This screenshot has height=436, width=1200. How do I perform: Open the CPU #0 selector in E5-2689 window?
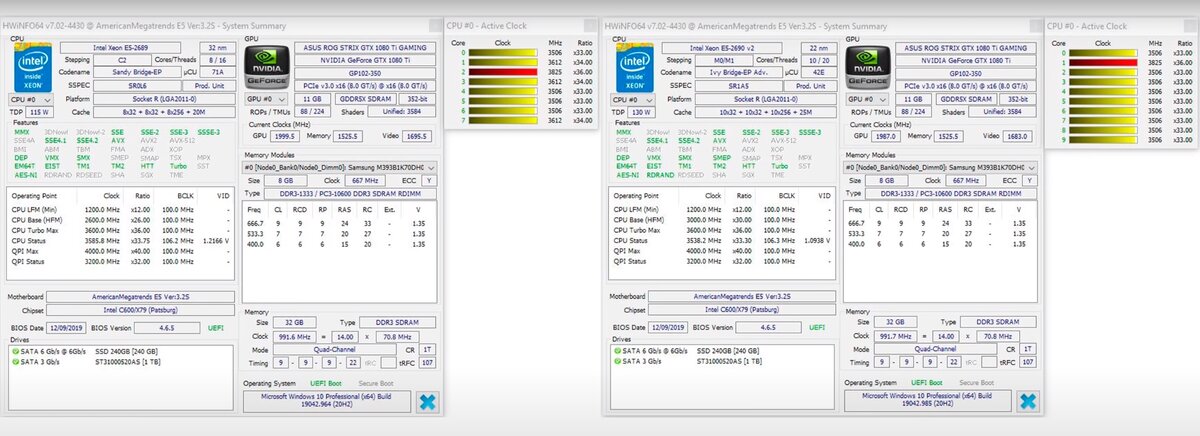(x=29, y=100)
